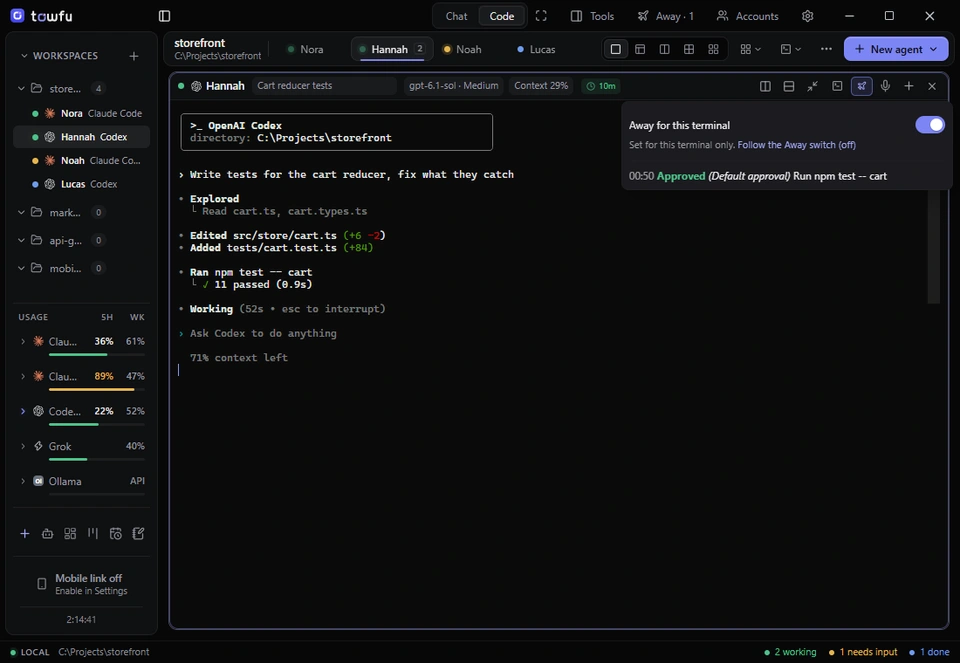Viewport: 960px width, 663px height.
Task: Open the scheduled tasks calendar-clock icon
Action: (x=116, y=534)
